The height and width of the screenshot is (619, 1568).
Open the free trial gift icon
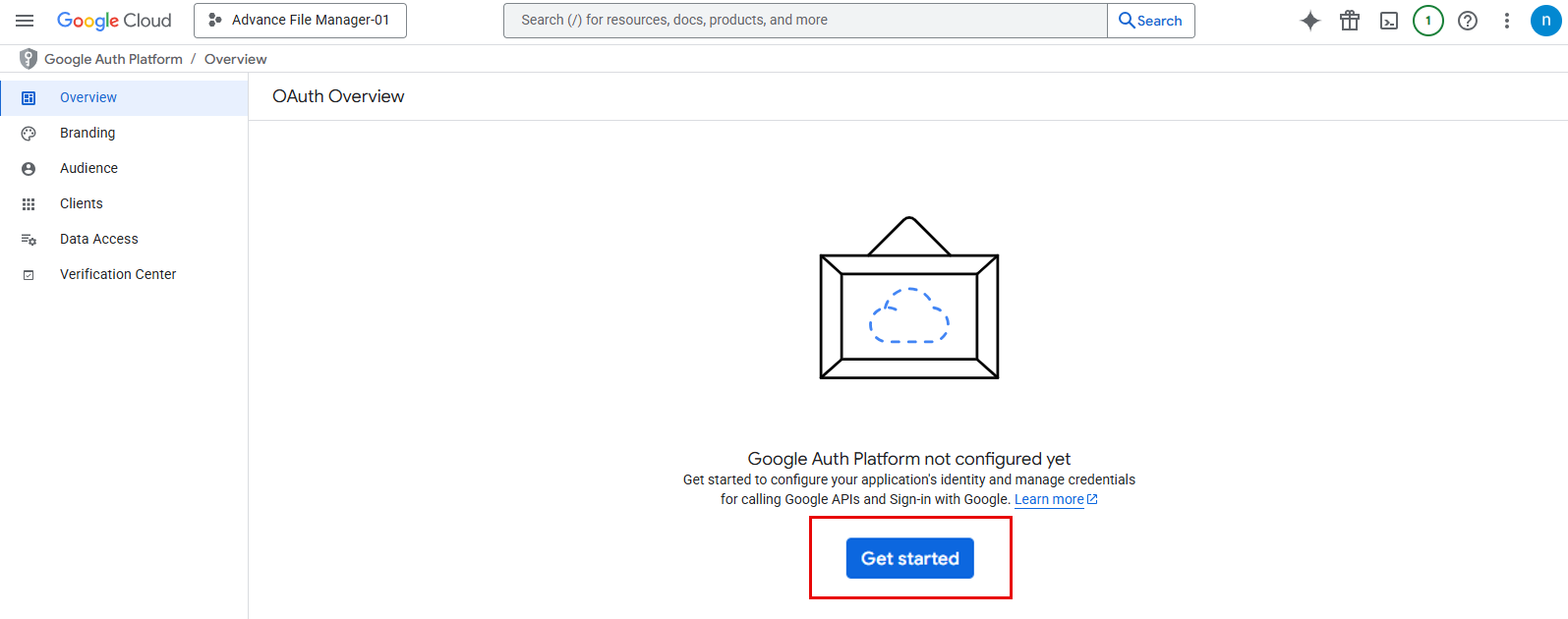click(x=1350, y=21)
